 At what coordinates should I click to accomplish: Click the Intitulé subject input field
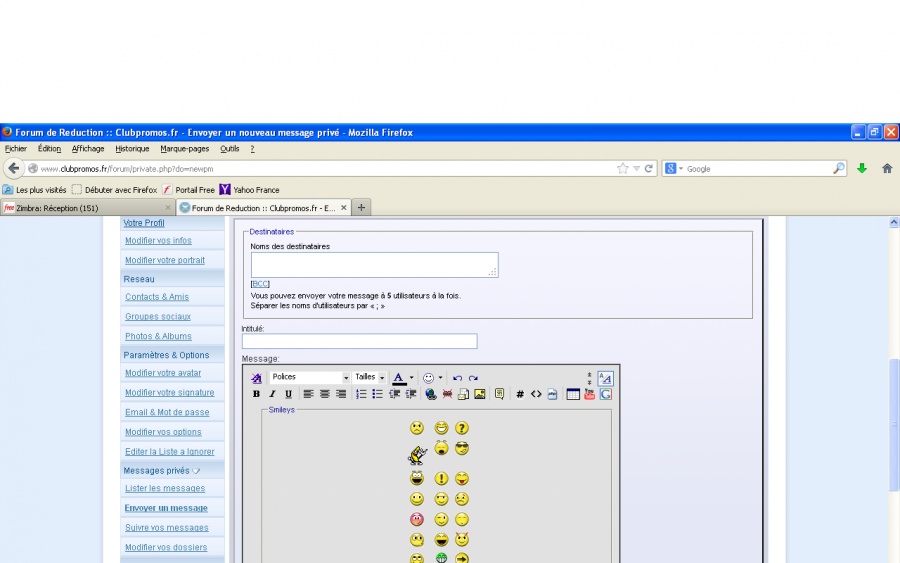pos(359,341)
